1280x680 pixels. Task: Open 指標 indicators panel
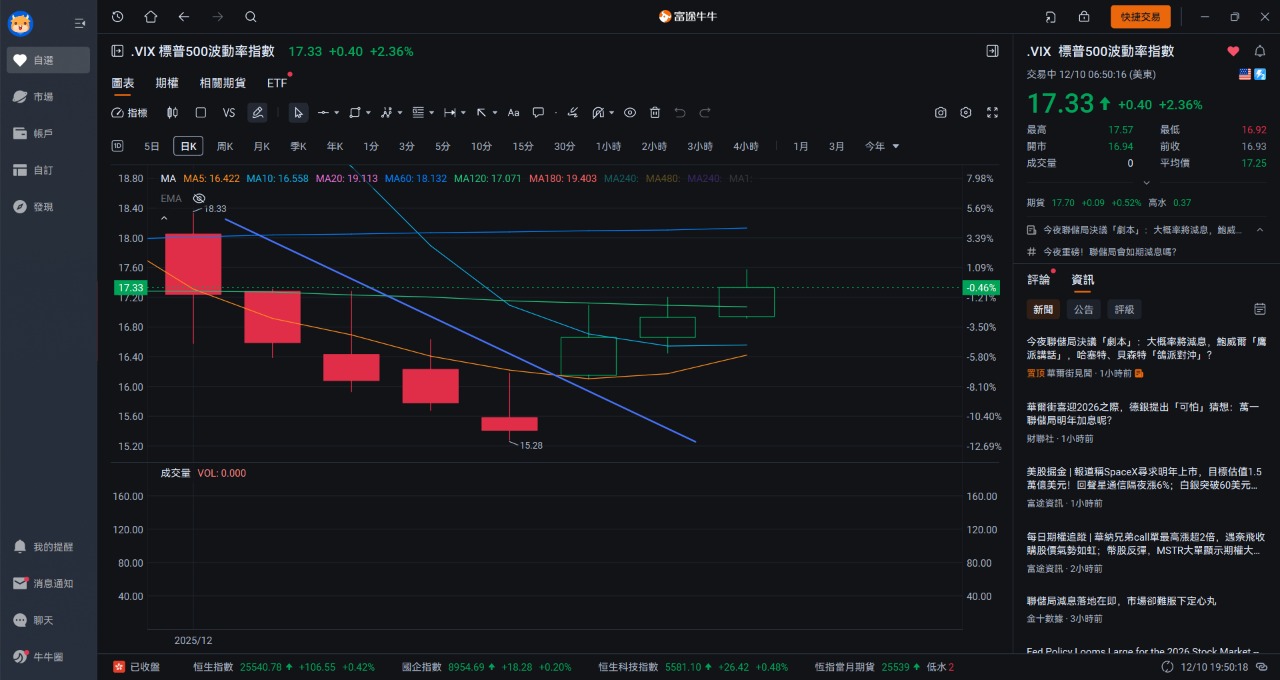(130, 113)
